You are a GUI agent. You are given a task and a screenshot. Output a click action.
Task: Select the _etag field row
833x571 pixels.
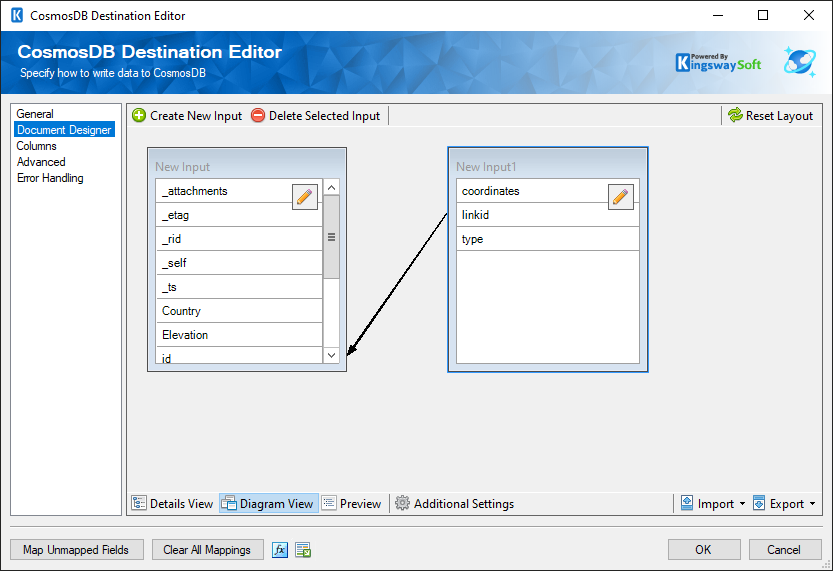[239, 215]
